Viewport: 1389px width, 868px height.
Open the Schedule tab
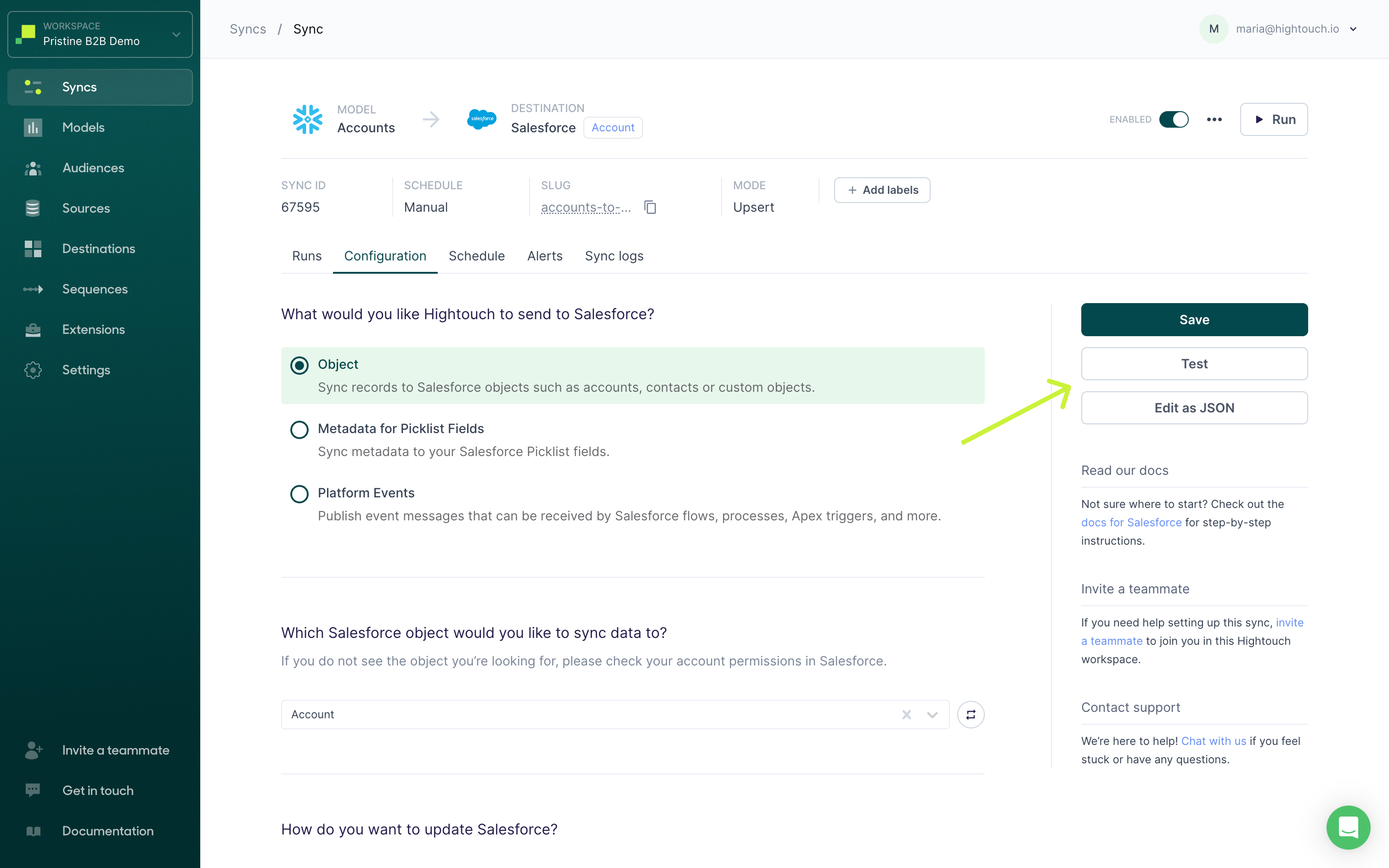pos(477,256)
